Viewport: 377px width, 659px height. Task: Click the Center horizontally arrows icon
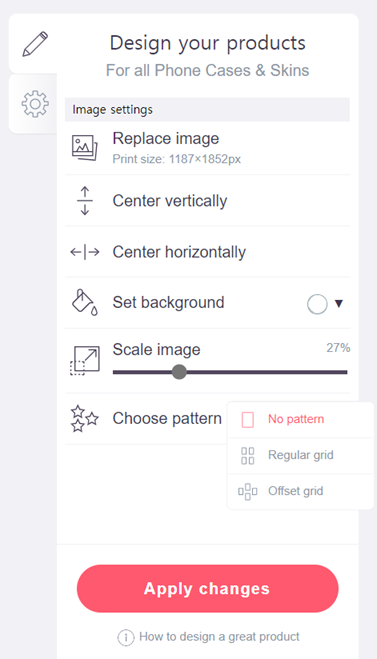tap(84, 252)
